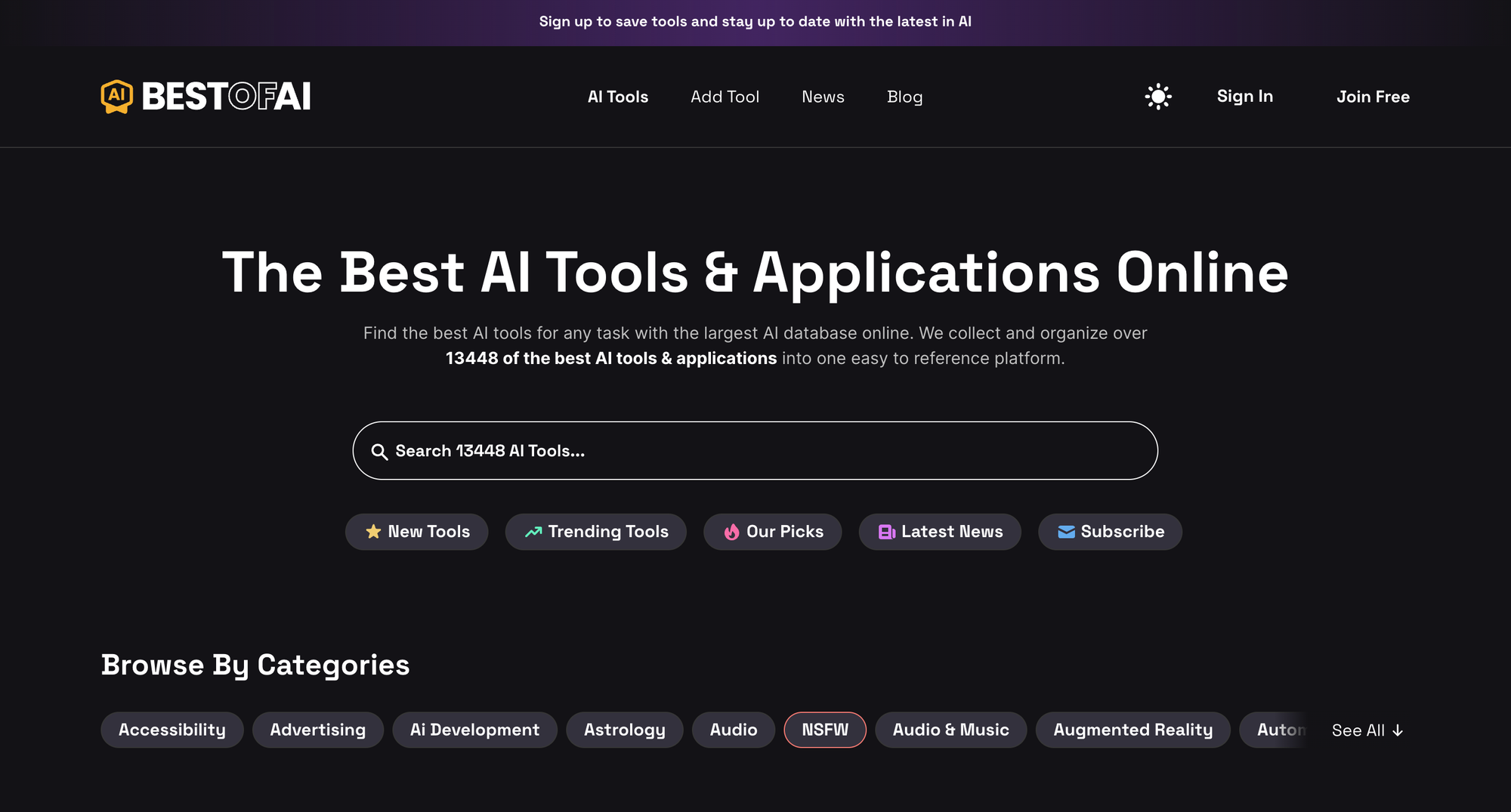Click the sign-up announcement banner text

tap(755, 22)
